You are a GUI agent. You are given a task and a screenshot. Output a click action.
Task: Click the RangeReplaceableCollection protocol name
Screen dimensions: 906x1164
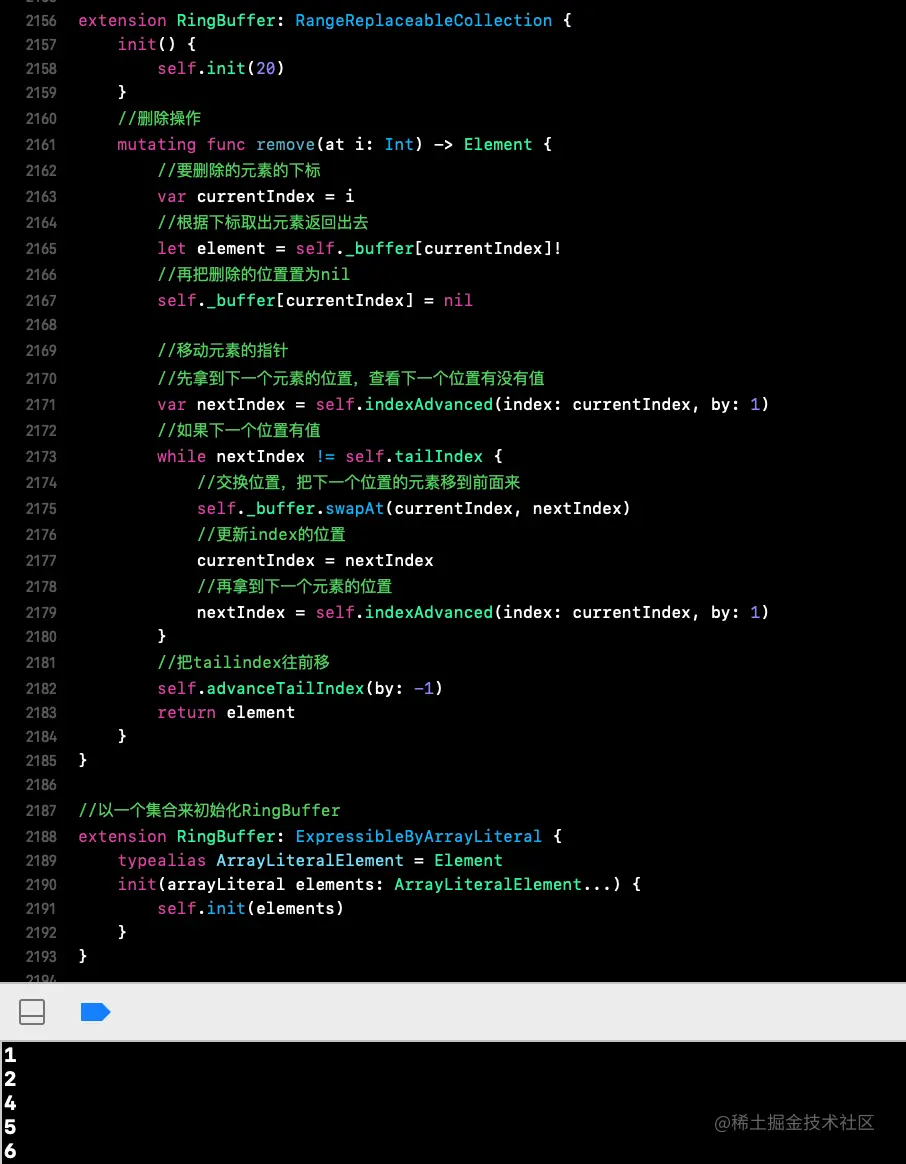click(424, 21)
